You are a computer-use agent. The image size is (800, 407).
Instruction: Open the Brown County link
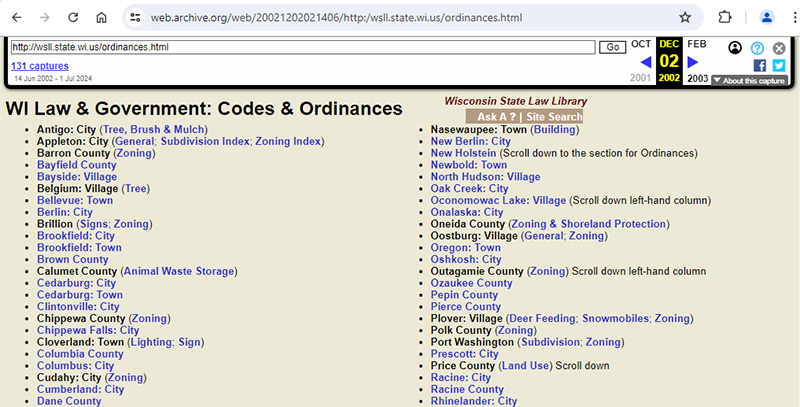coord(72,259)
